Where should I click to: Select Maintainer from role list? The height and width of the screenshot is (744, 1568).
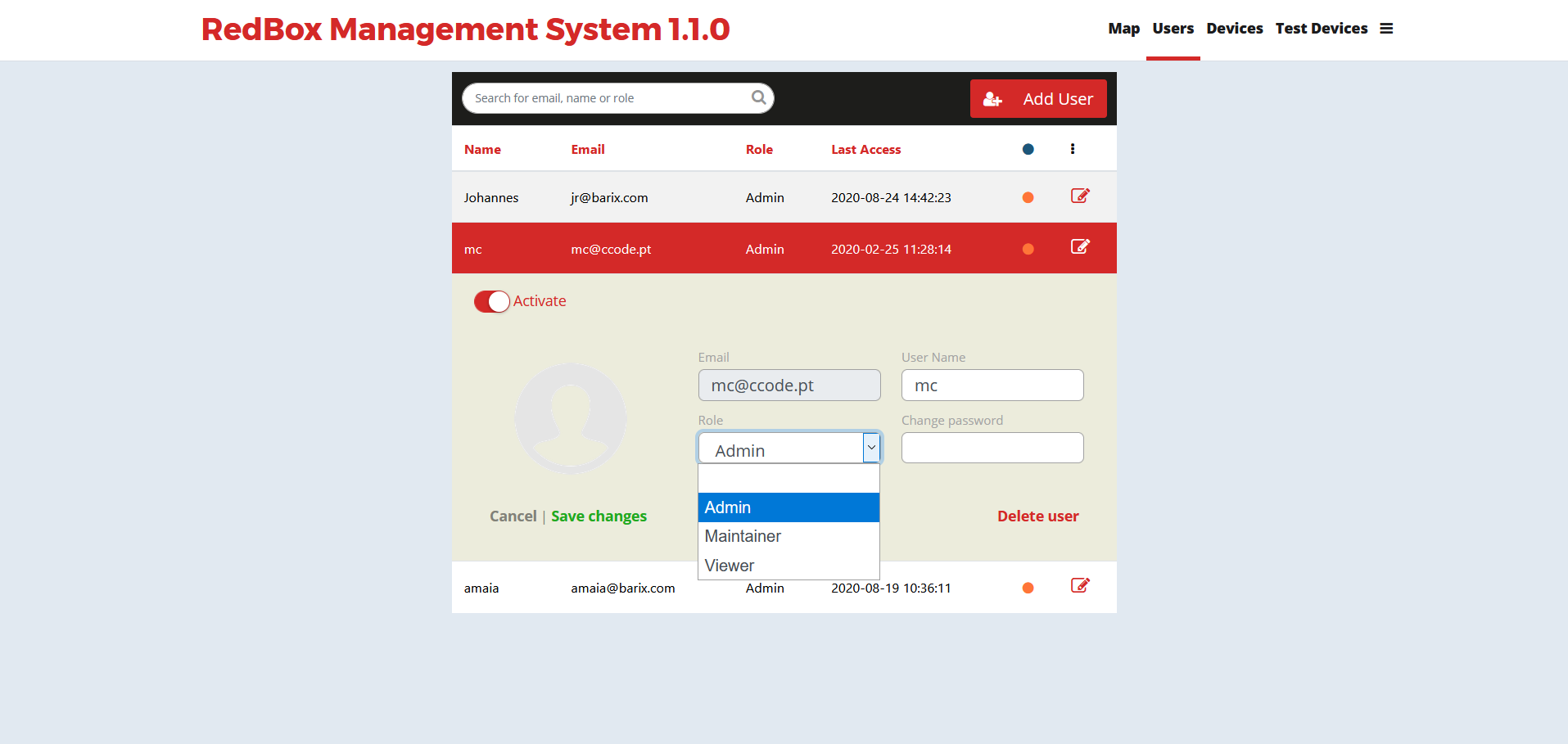point(743,536)
